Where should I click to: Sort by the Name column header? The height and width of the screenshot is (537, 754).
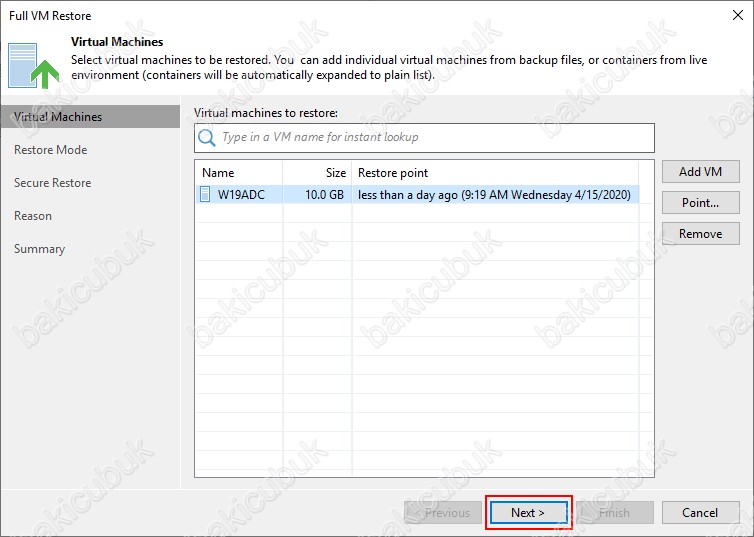(x=239, y=173)
